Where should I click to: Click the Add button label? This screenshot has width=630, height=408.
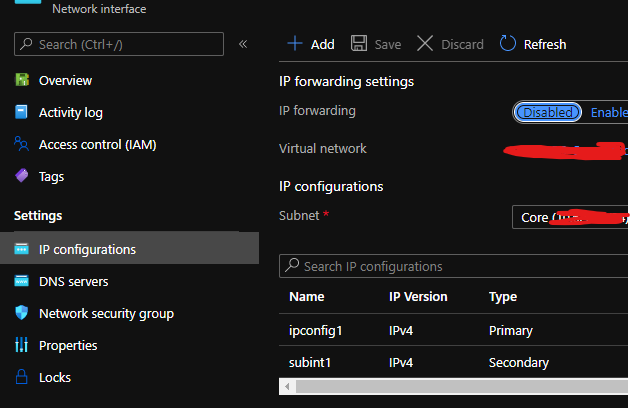pyautogui.click(x=323, y=44)
